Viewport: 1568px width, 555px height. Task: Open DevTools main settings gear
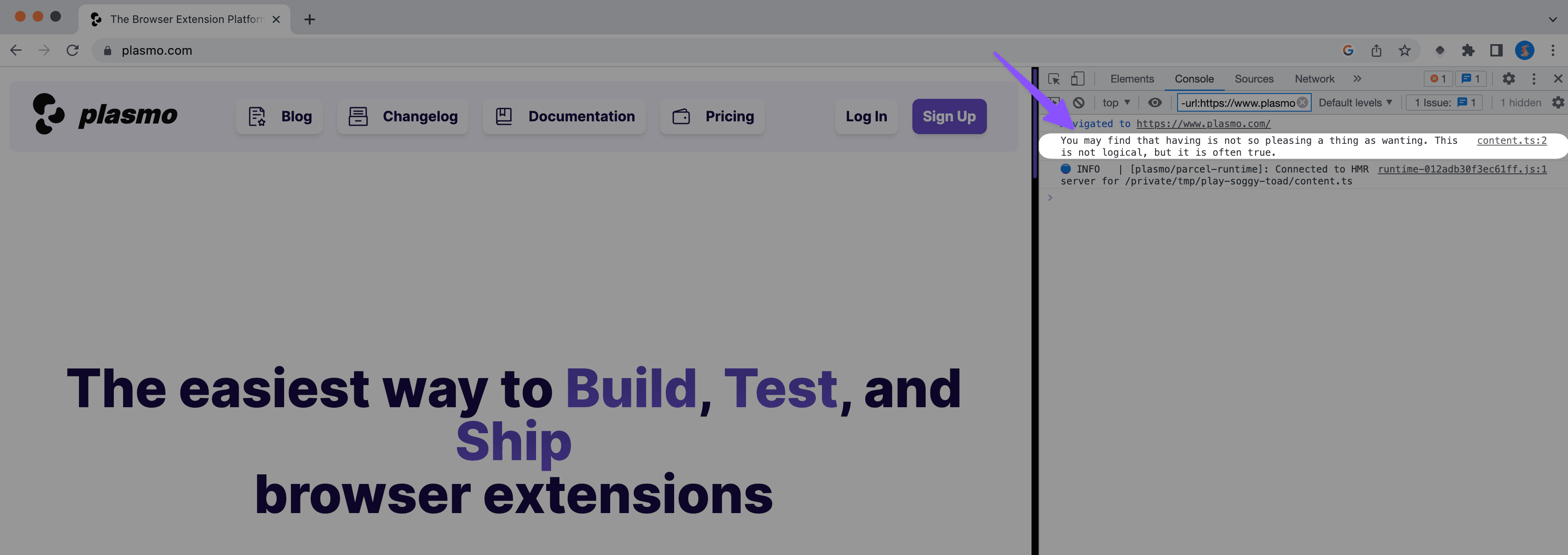pyautogui.click(x=1508, y=79)
